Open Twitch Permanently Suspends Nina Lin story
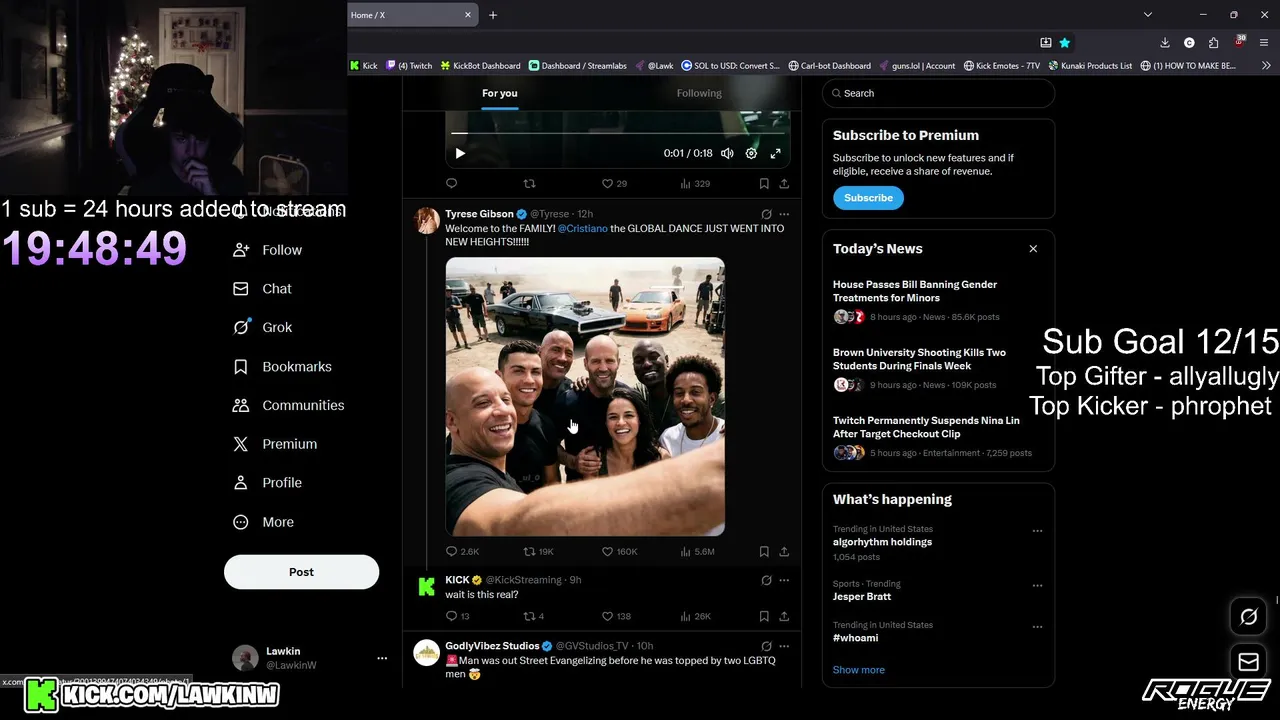 pyautogui.click(x=938, y=436)
